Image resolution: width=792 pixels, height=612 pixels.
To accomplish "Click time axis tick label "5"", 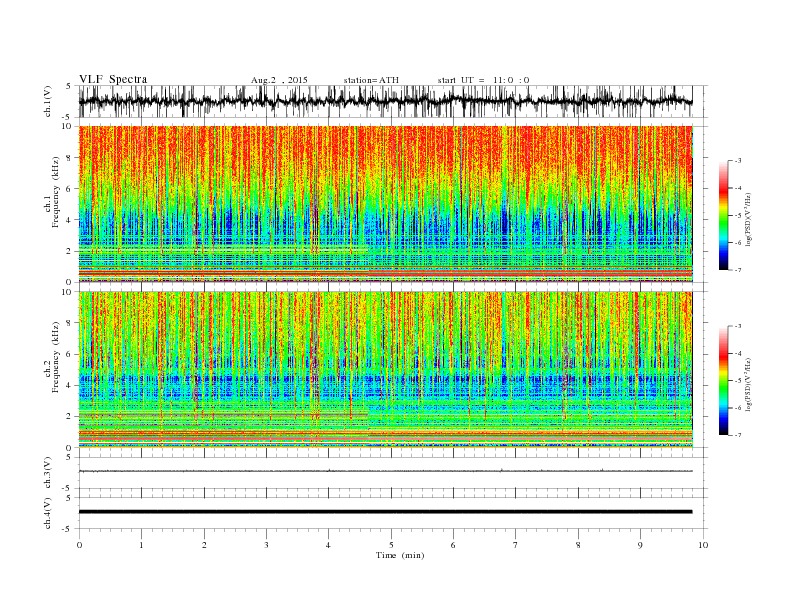I will [x=391, y=545].
